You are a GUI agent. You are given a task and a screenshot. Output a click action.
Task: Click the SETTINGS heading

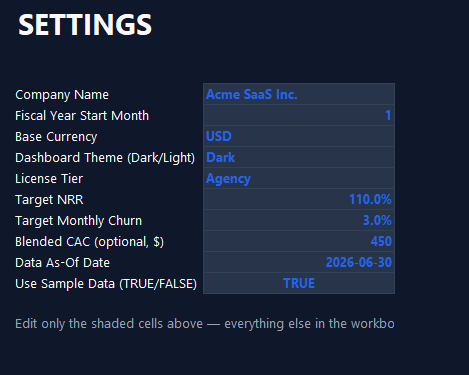85,25
